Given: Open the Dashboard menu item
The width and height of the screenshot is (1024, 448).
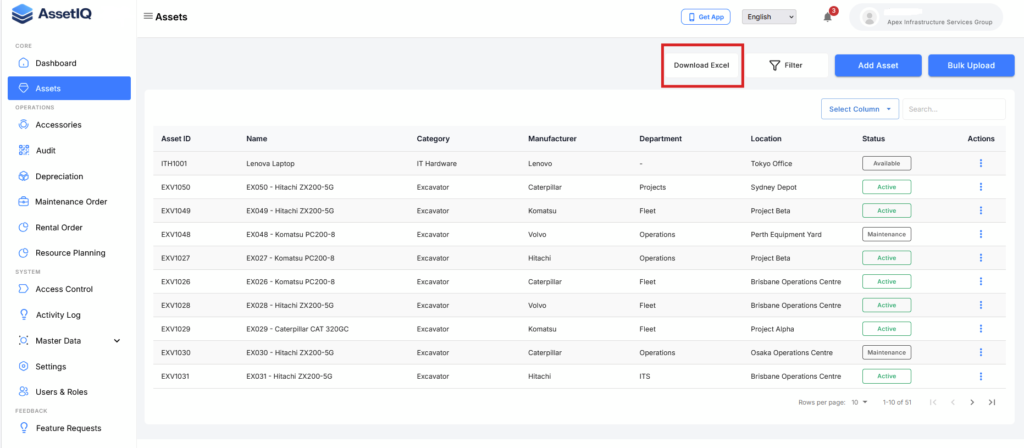Looking at the screenshot, I should click(69, 63).
